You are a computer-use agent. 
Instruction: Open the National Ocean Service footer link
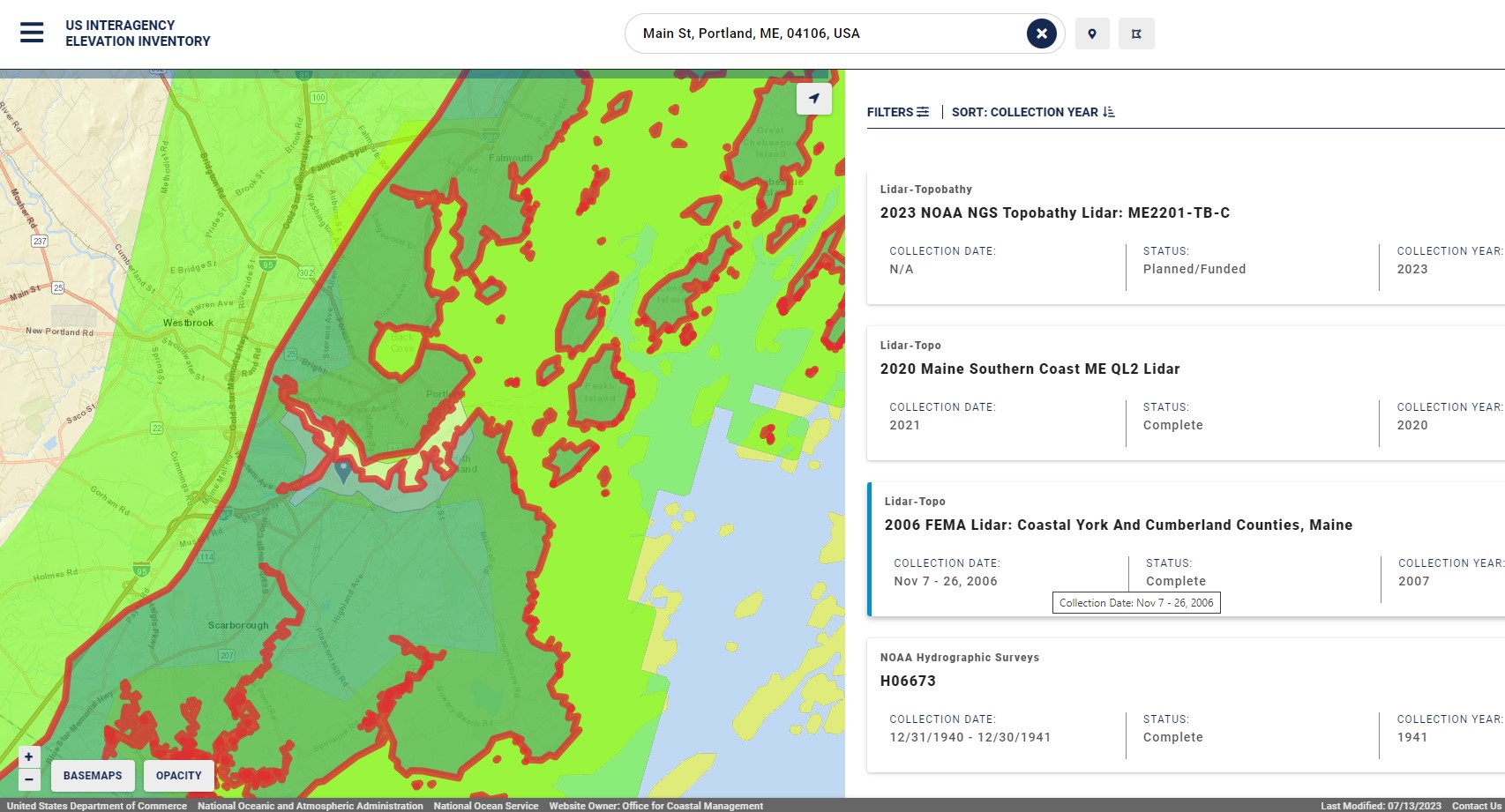pyautogui.click(x=486, y=806)
